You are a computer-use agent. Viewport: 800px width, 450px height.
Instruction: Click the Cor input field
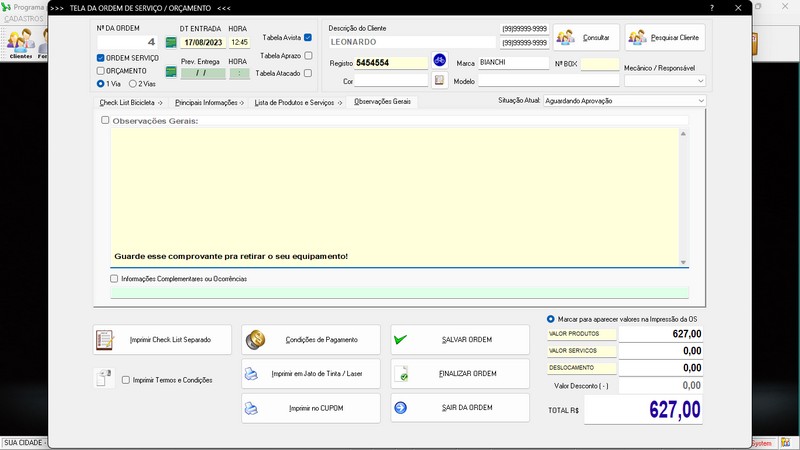391,81
